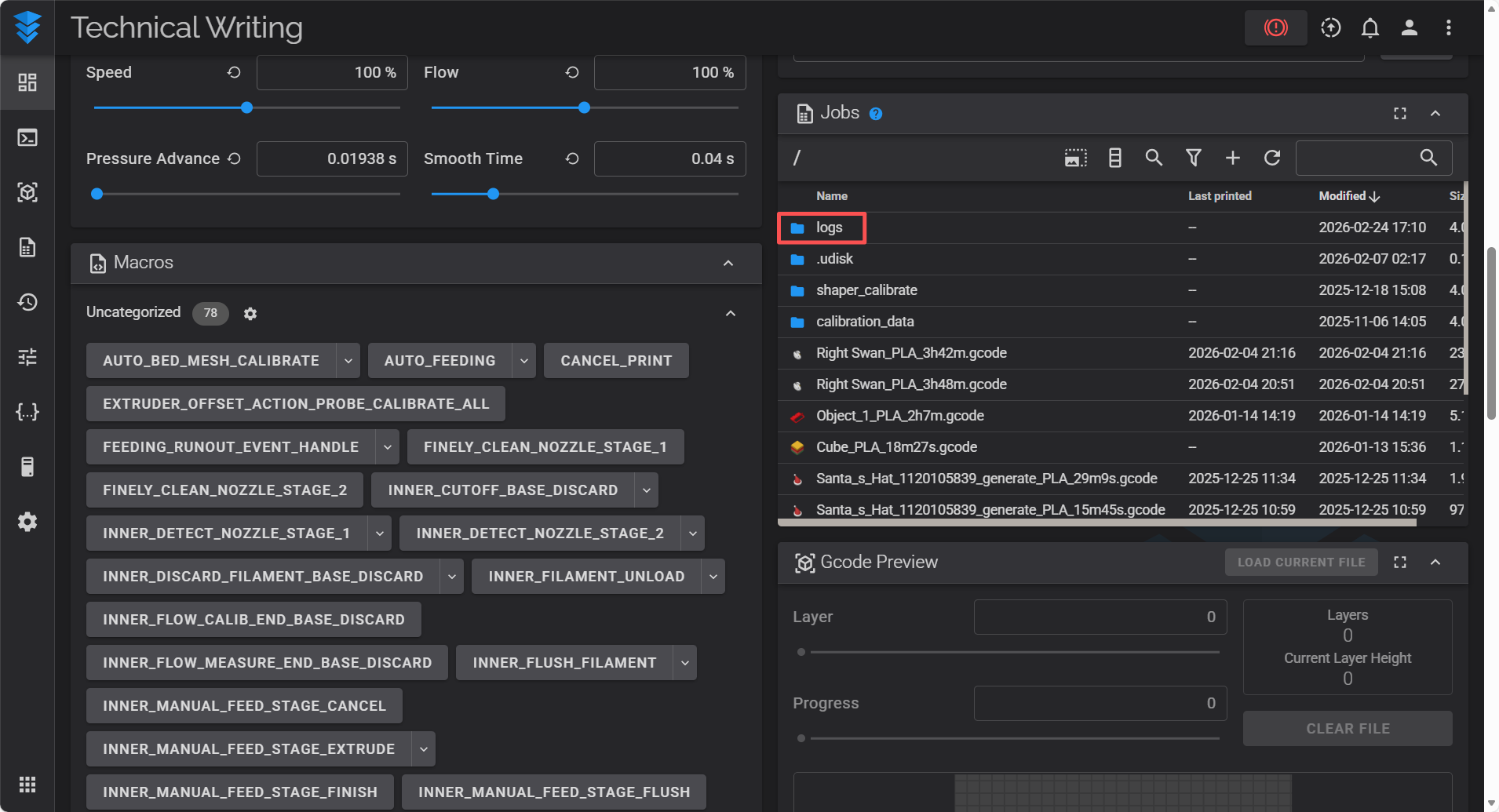Open the History page in sidebar
1499x812 pixels.
pos(27,303)
